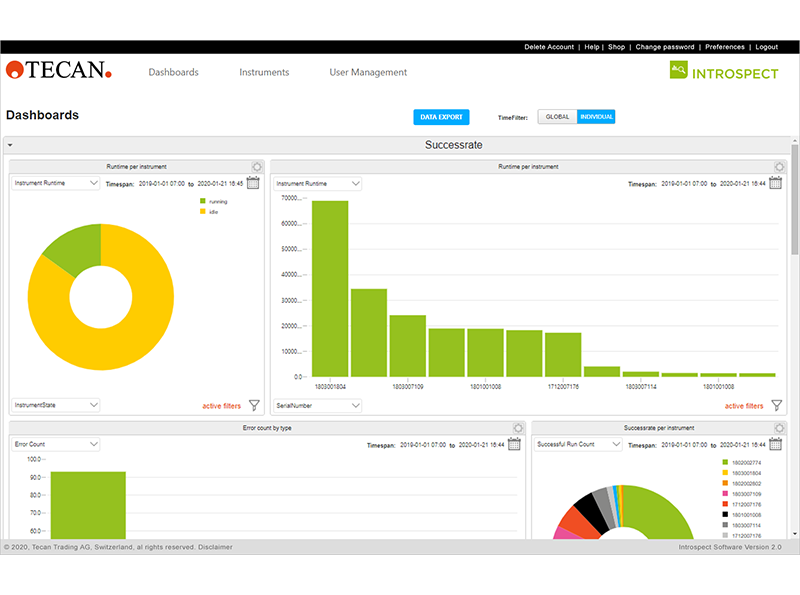Click the Logout link
800x595 pixels.
pos(766,47)
